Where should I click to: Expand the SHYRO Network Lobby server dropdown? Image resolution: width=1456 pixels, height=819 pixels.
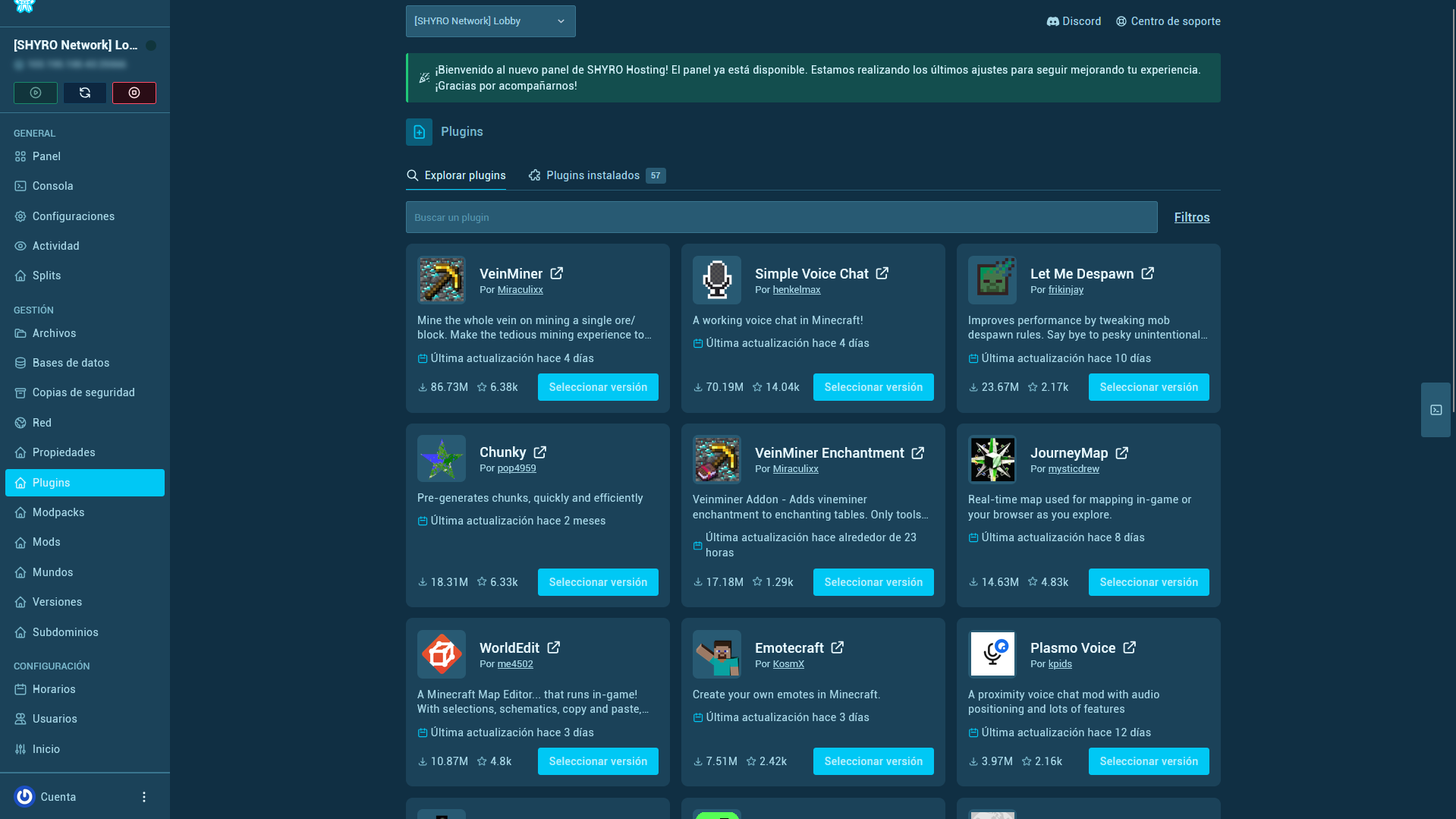(491, 21)
